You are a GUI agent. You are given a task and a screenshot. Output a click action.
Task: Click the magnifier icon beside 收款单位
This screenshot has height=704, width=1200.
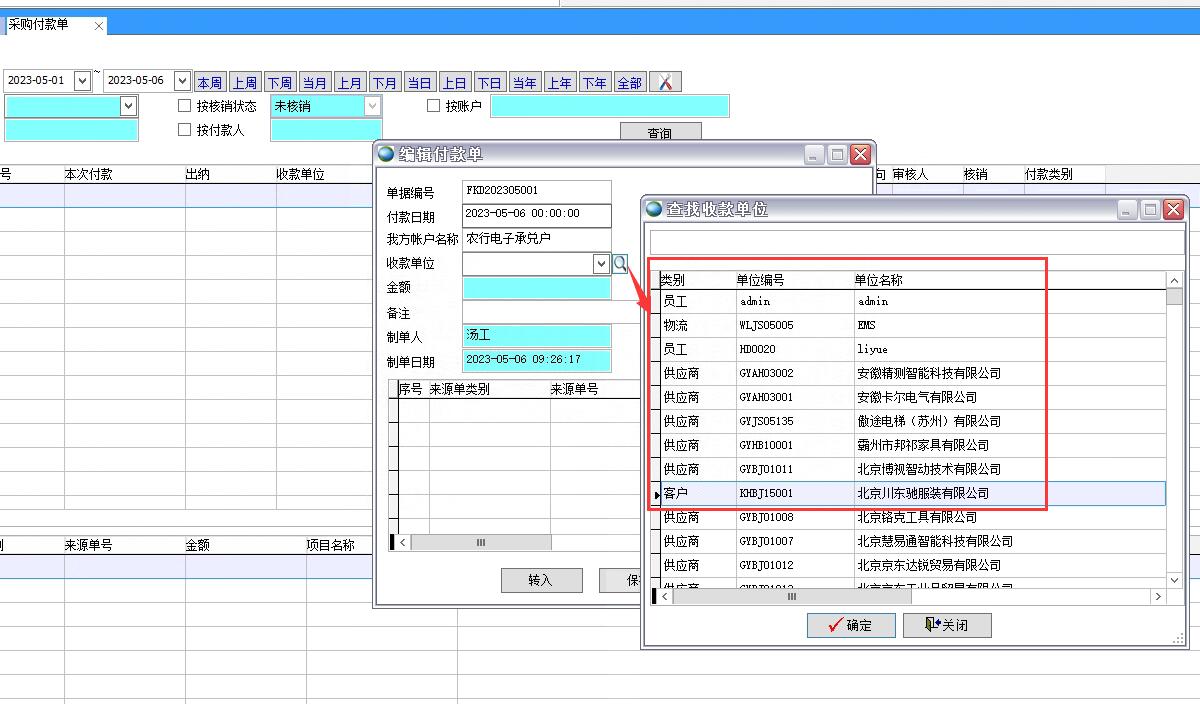(621, 264)
